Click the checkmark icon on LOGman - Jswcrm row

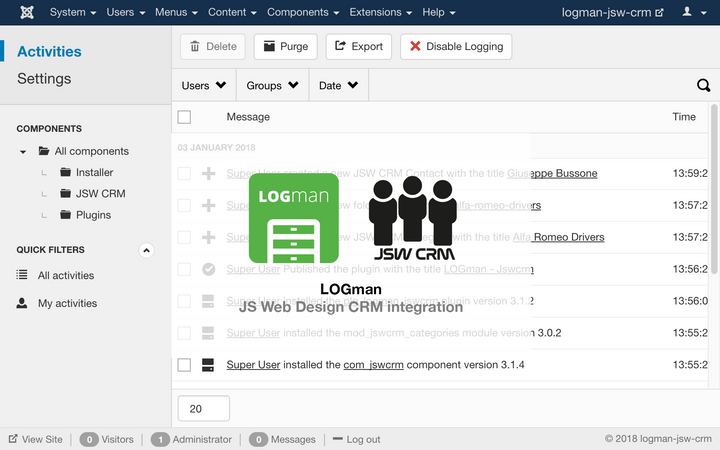tap(208, 269)
